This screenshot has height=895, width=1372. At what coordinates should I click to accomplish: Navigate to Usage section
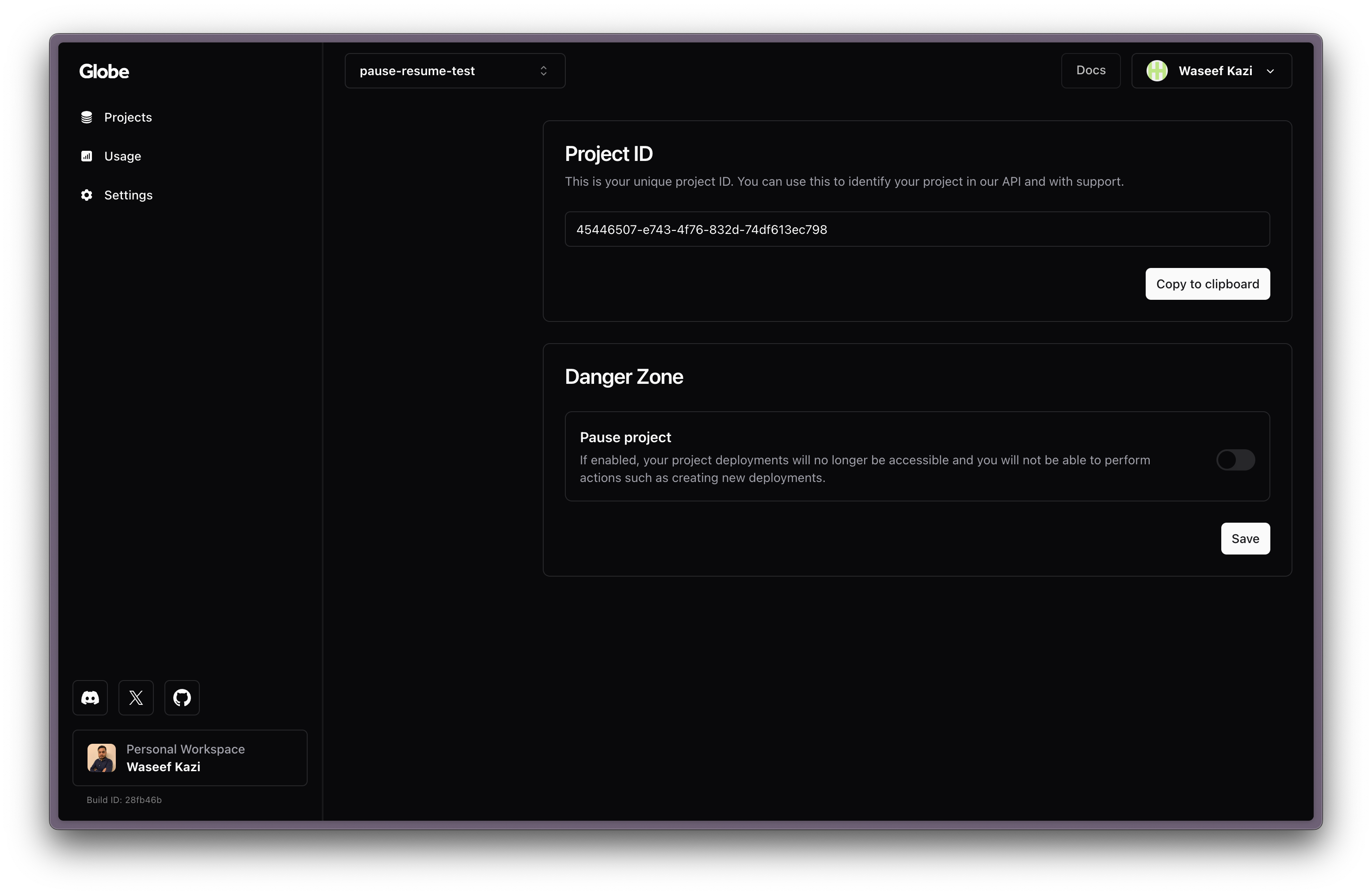122,156
